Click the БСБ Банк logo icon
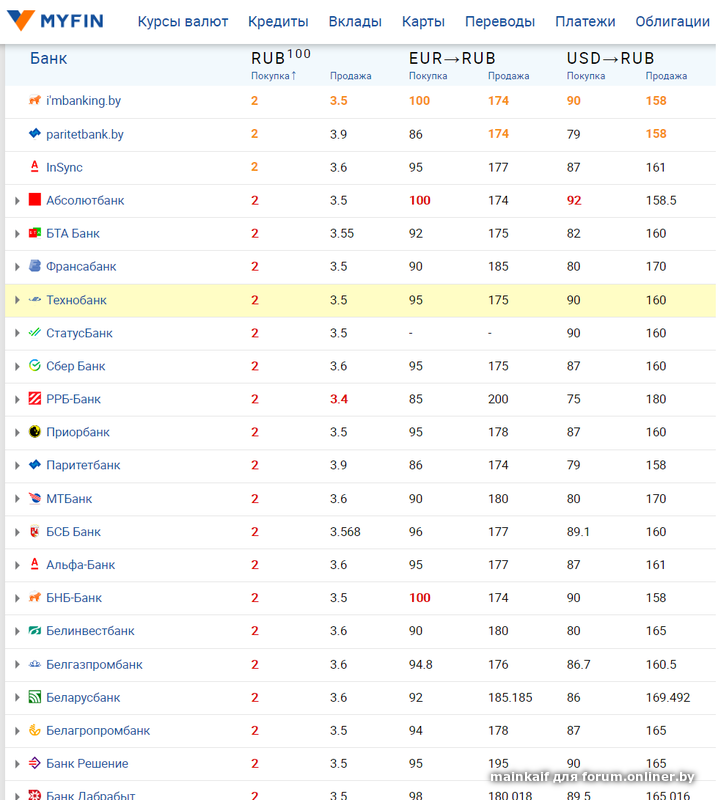 pos(35,531)
